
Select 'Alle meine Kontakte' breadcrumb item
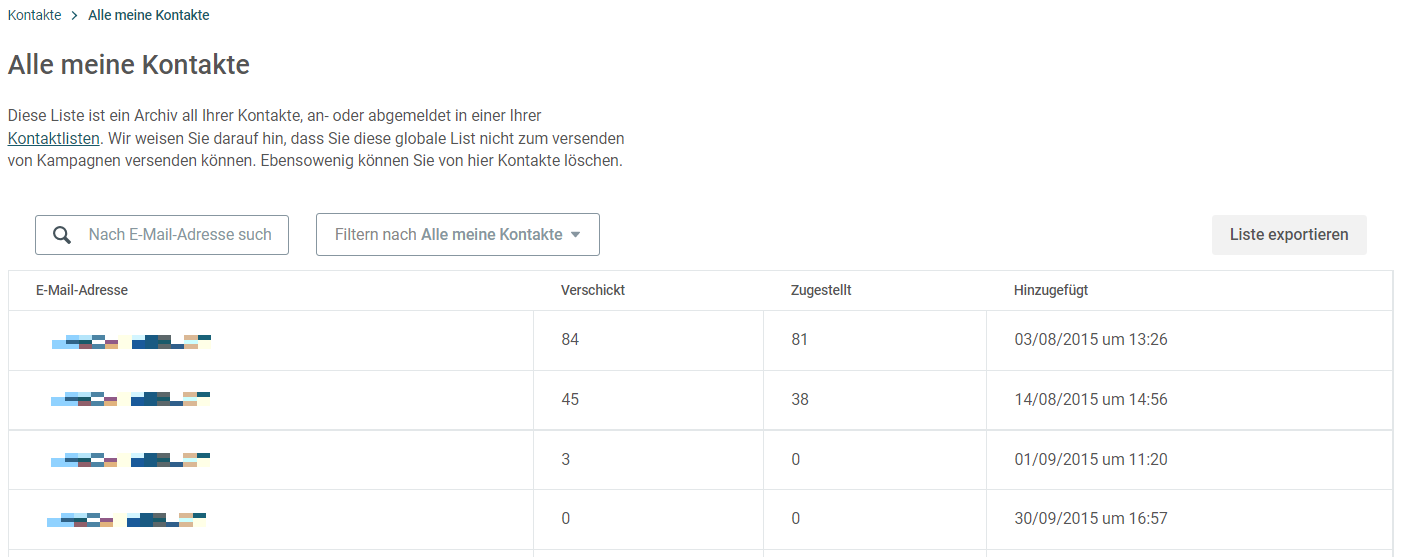pos(149,15)
